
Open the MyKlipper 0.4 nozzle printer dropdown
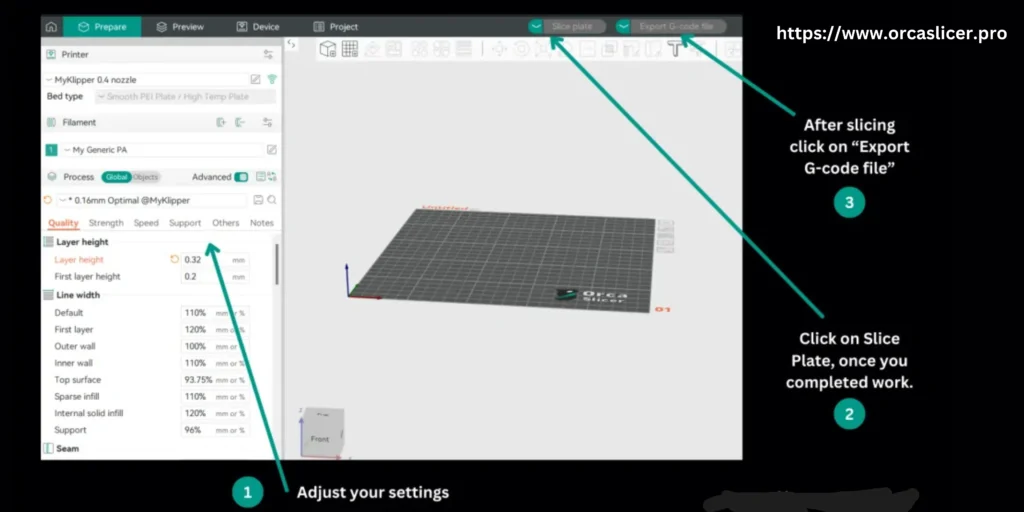146,80
